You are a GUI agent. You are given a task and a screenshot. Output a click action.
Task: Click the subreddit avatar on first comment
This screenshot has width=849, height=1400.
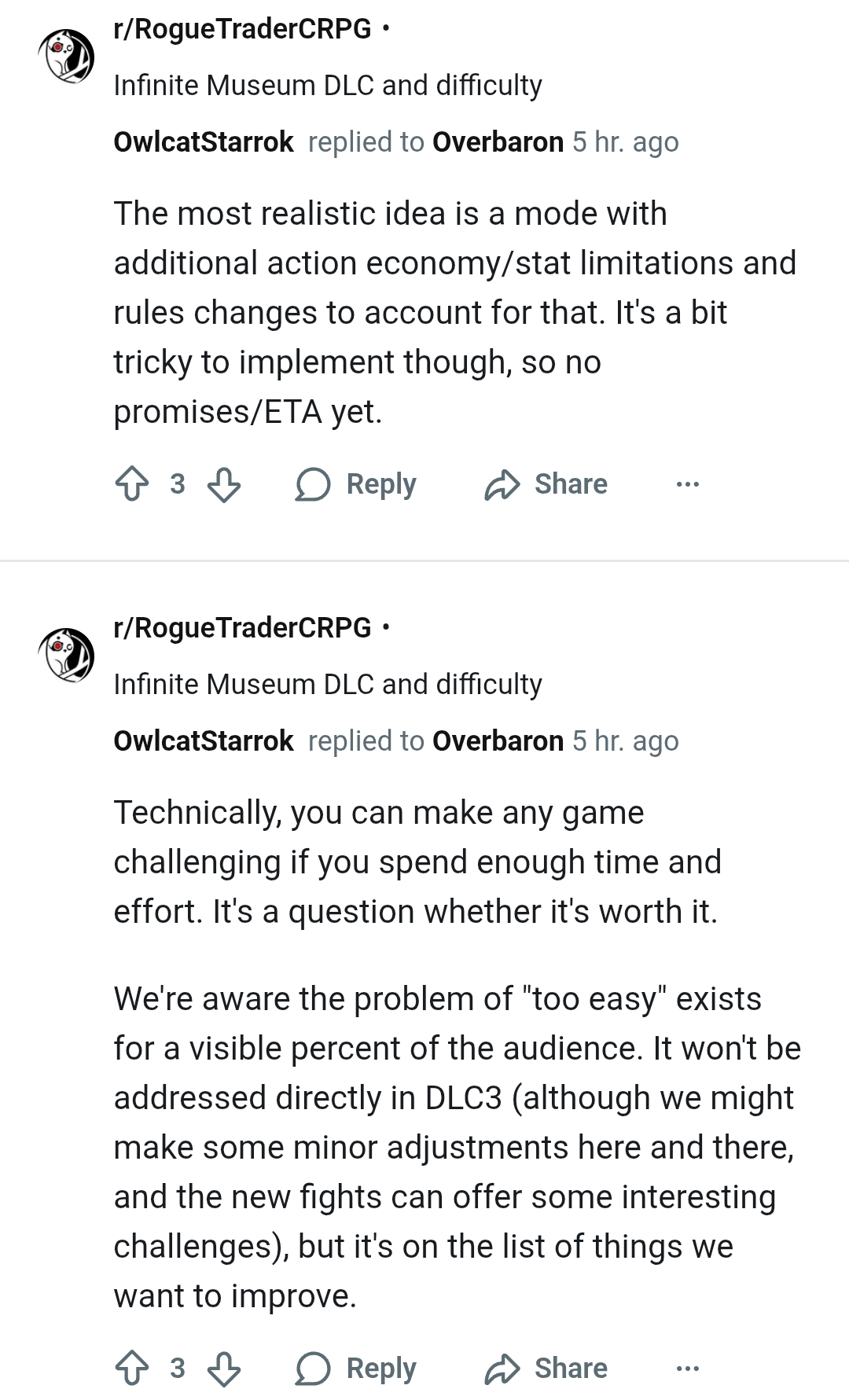[x=66, y=57]
